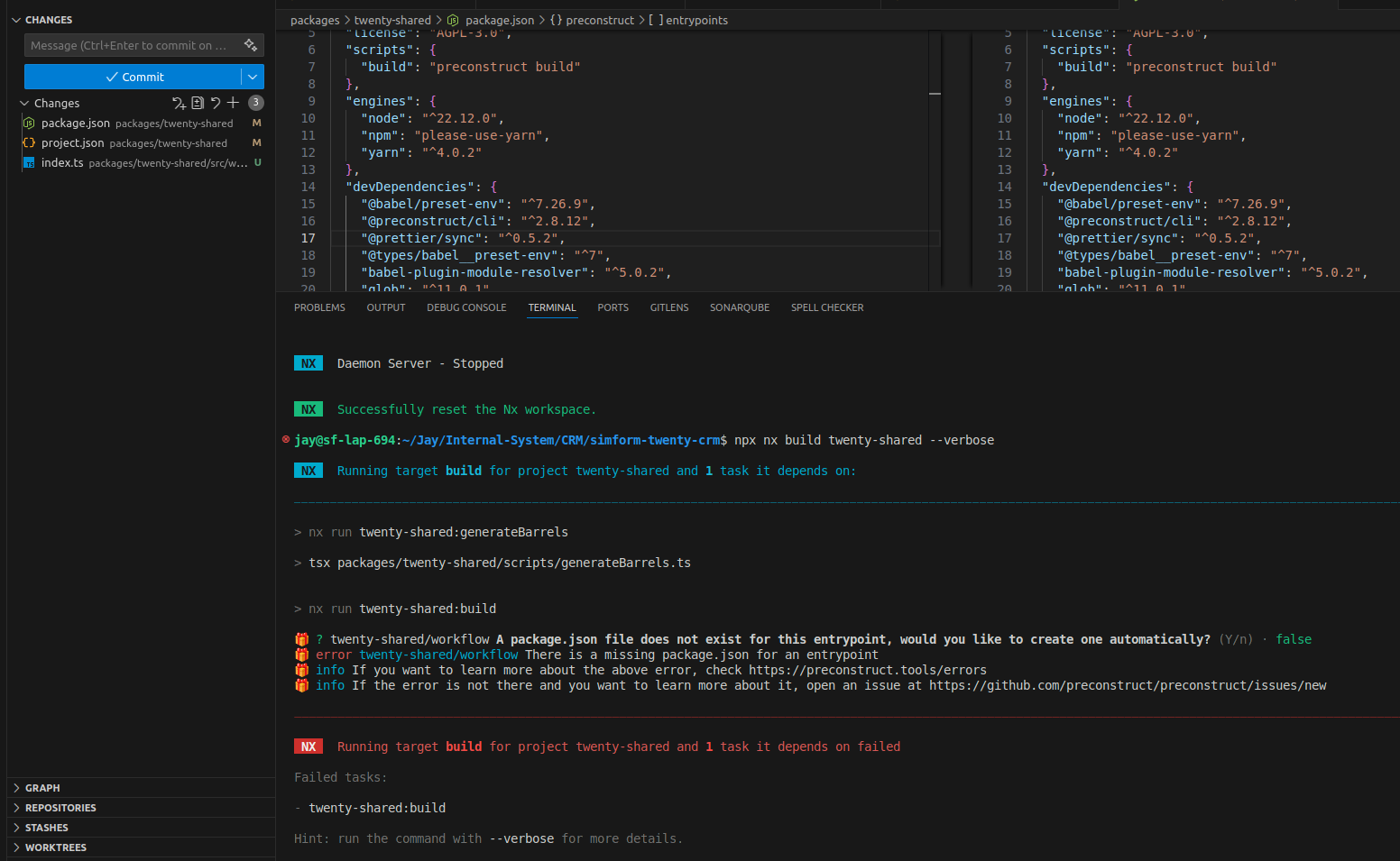Open github preconstruct issues link
The height and width of the screenshot is (861, 1400).
pos(1128,685)
